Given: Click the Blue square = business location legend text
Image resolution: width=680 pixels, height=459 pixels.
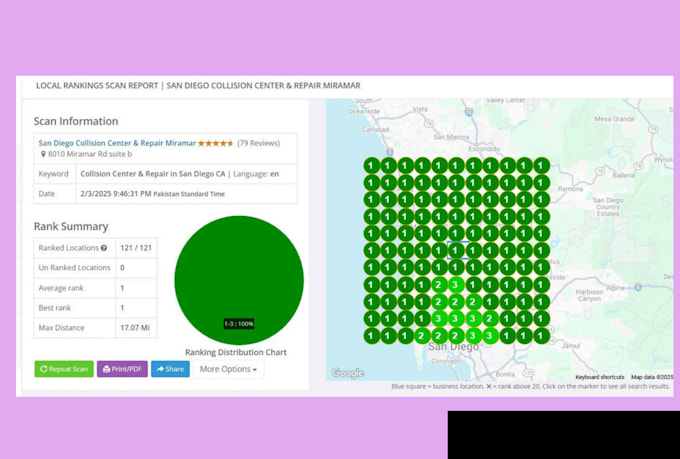Looking at the screenshot, I should [x=437, y=386].
